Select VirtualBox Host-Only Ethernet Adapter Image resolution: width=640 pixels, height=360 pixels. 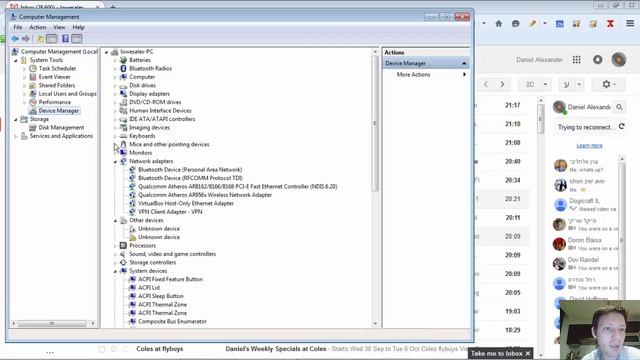pos(186,203)
